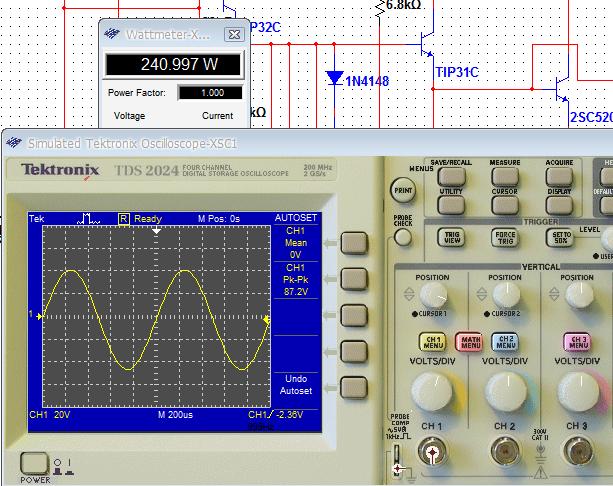
Task: Click the oscilloscope XSC1 window icon
Action: point(14,143)
